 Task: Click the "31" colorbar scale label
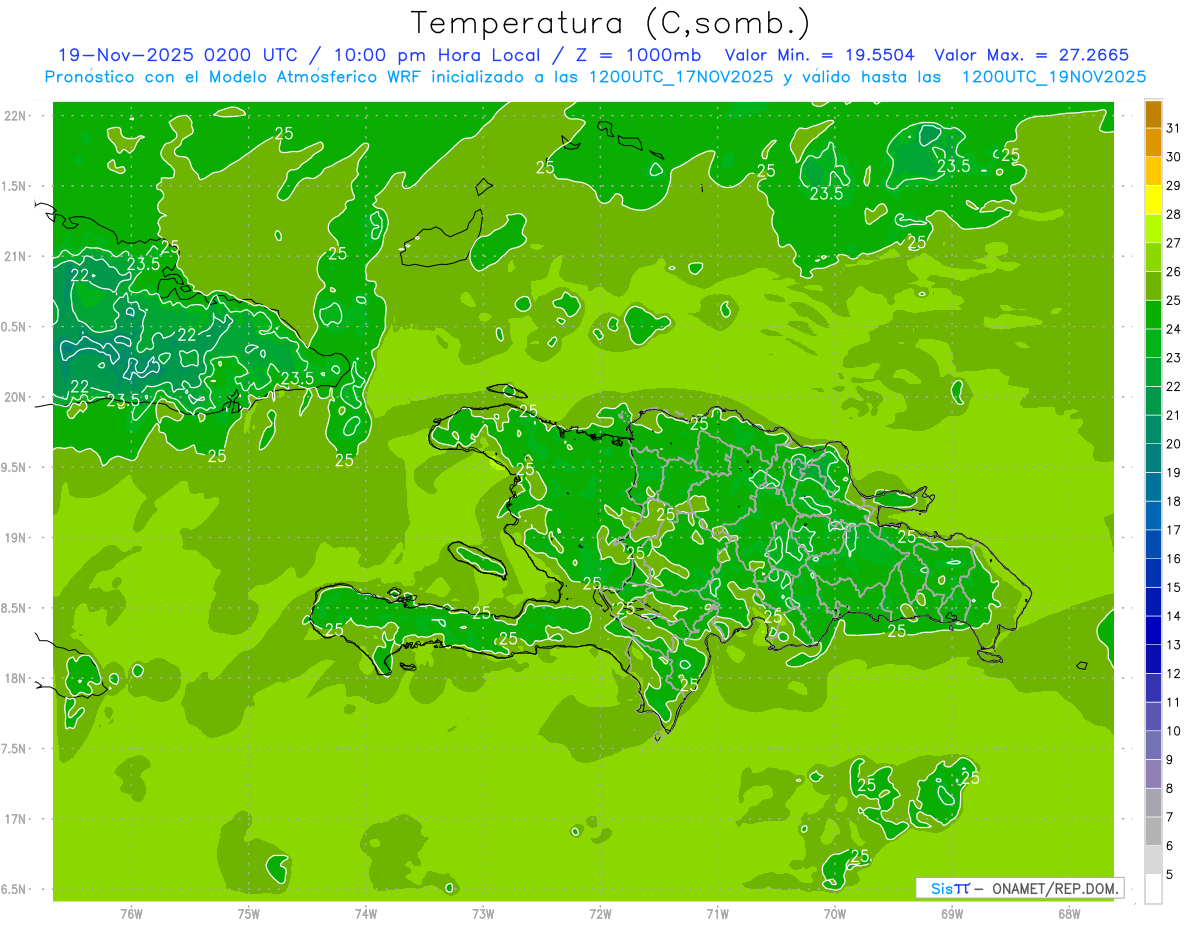click(x=1174, y=129)
